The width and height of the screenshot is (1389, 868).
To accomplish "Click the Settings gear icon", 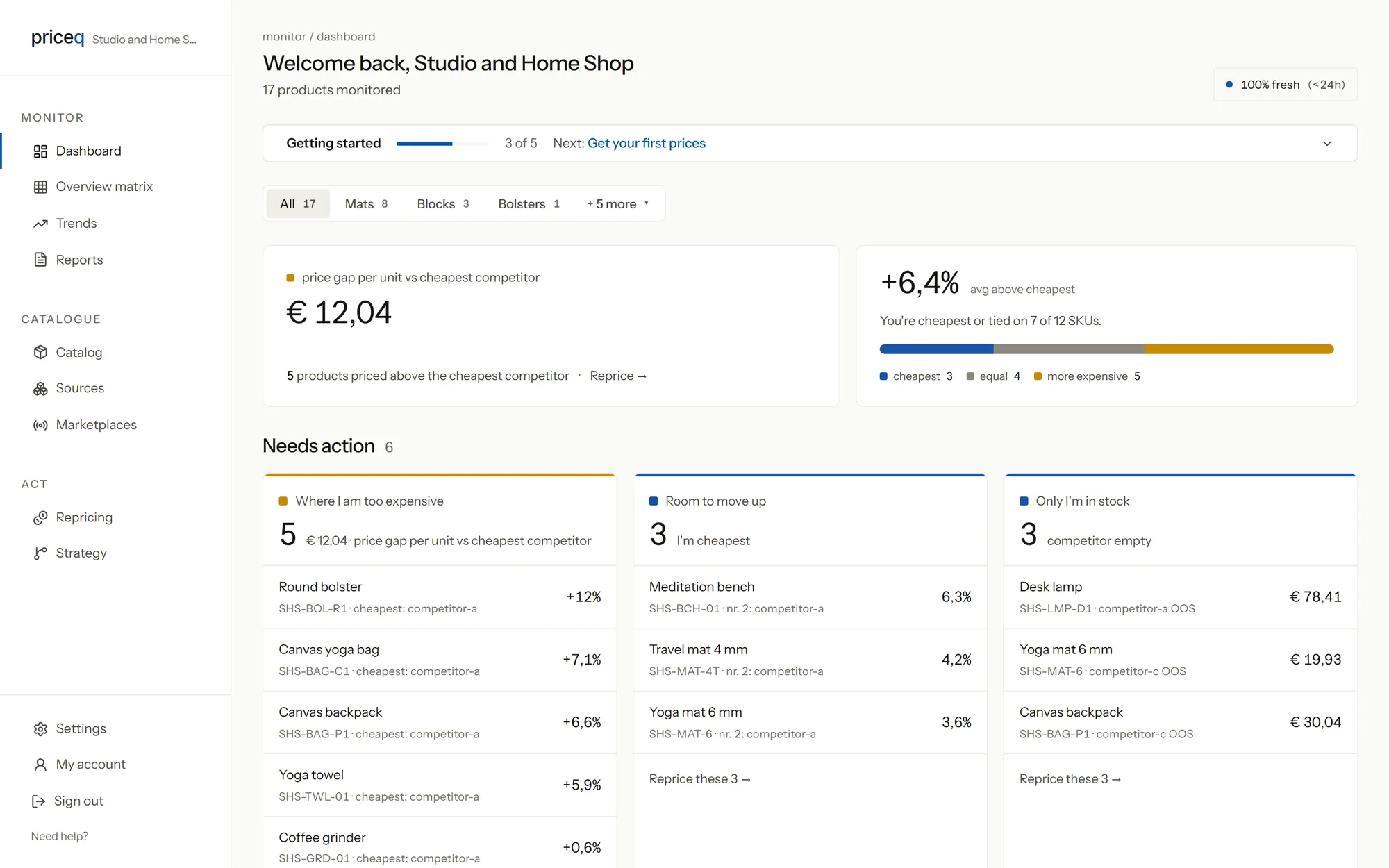I will click(40, 728).
